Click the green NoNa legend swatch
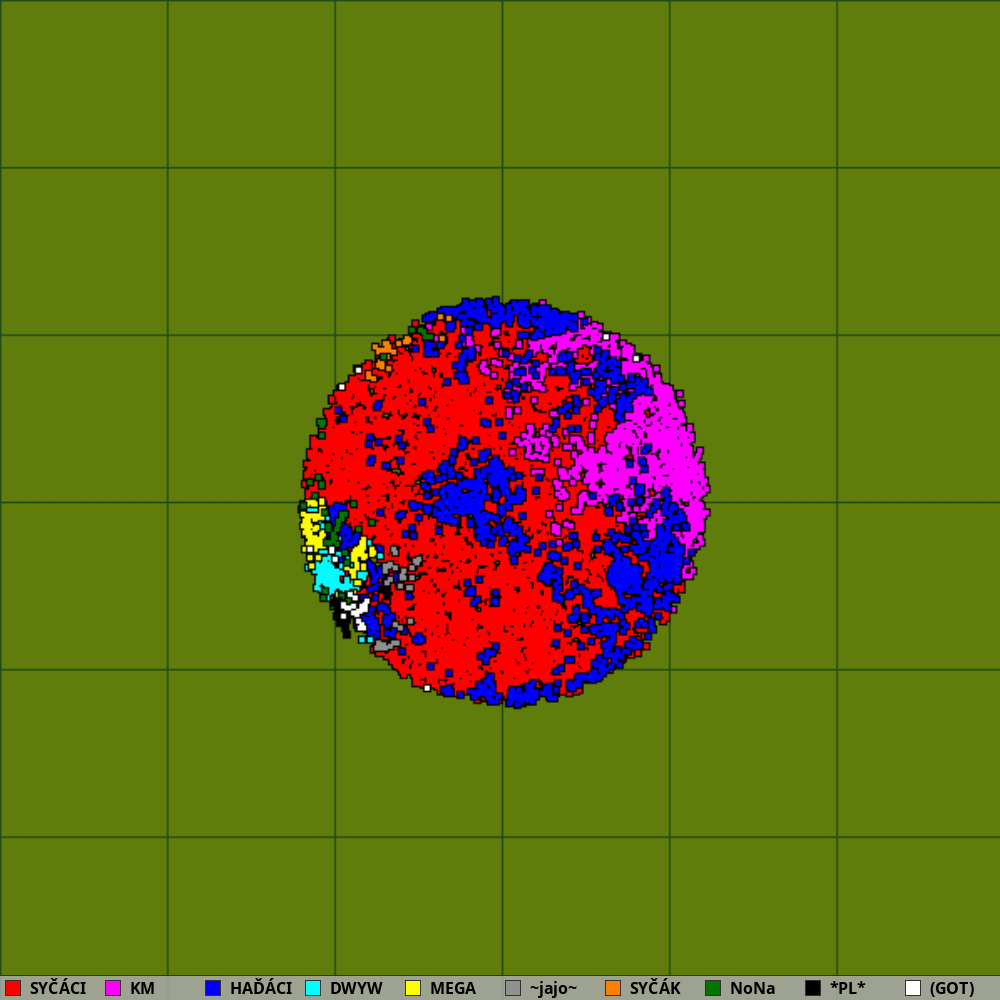Image resolution: width=1000 pixels, height=1000 pixels. click(713, 988)
